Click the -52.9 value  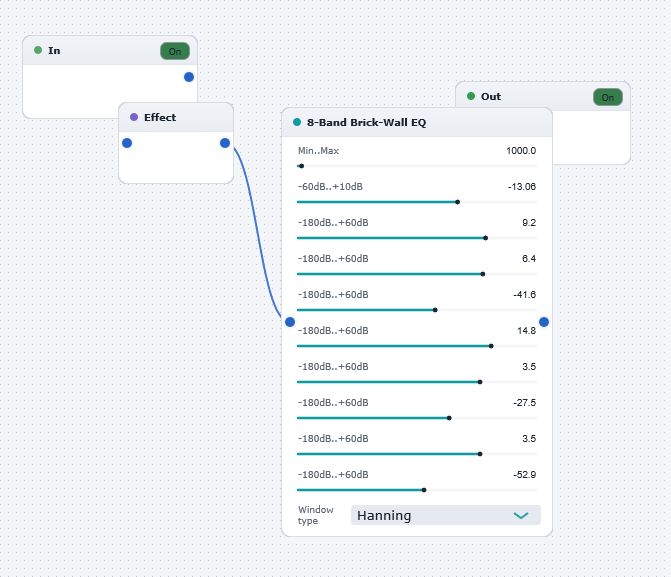click(x=525, y=475)
